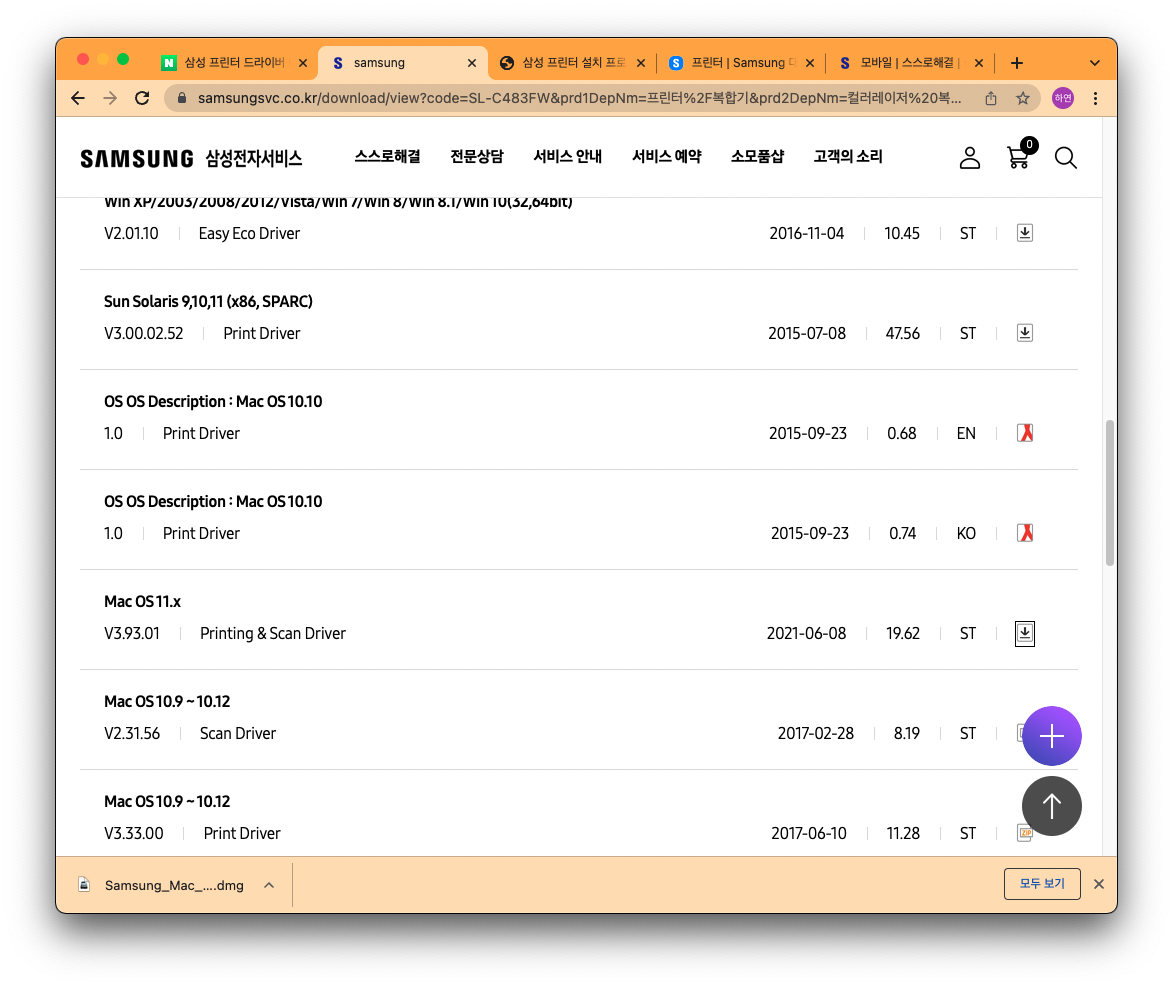The height and width of the screenshot is (987, 1173).
Task: Open a new browser tab
Action: point(1016,63)
